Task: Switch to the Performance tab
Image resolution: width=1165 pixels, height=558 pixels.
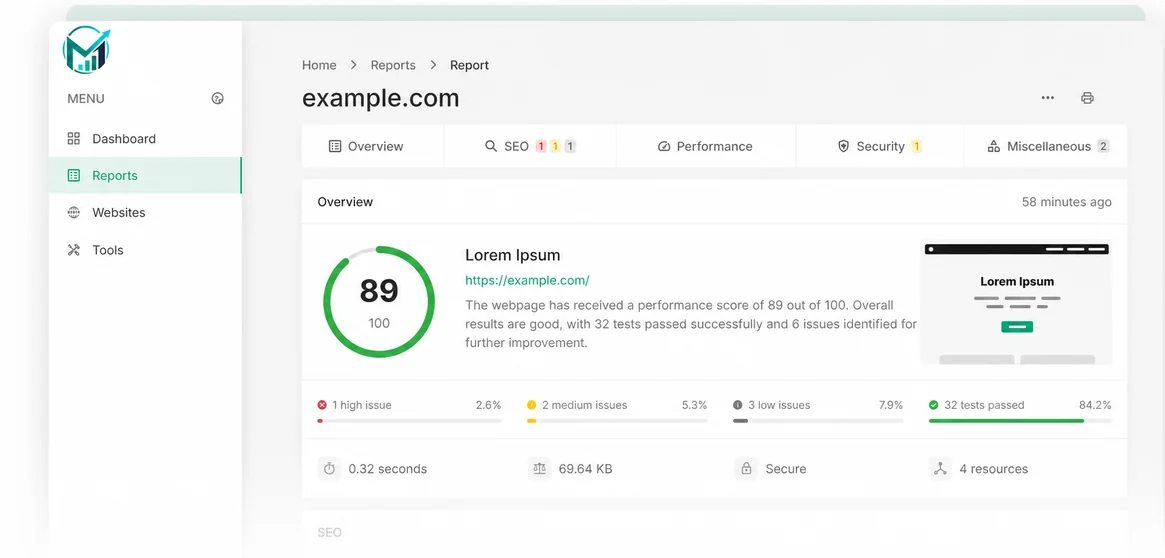Action: [x=706, y=146]
